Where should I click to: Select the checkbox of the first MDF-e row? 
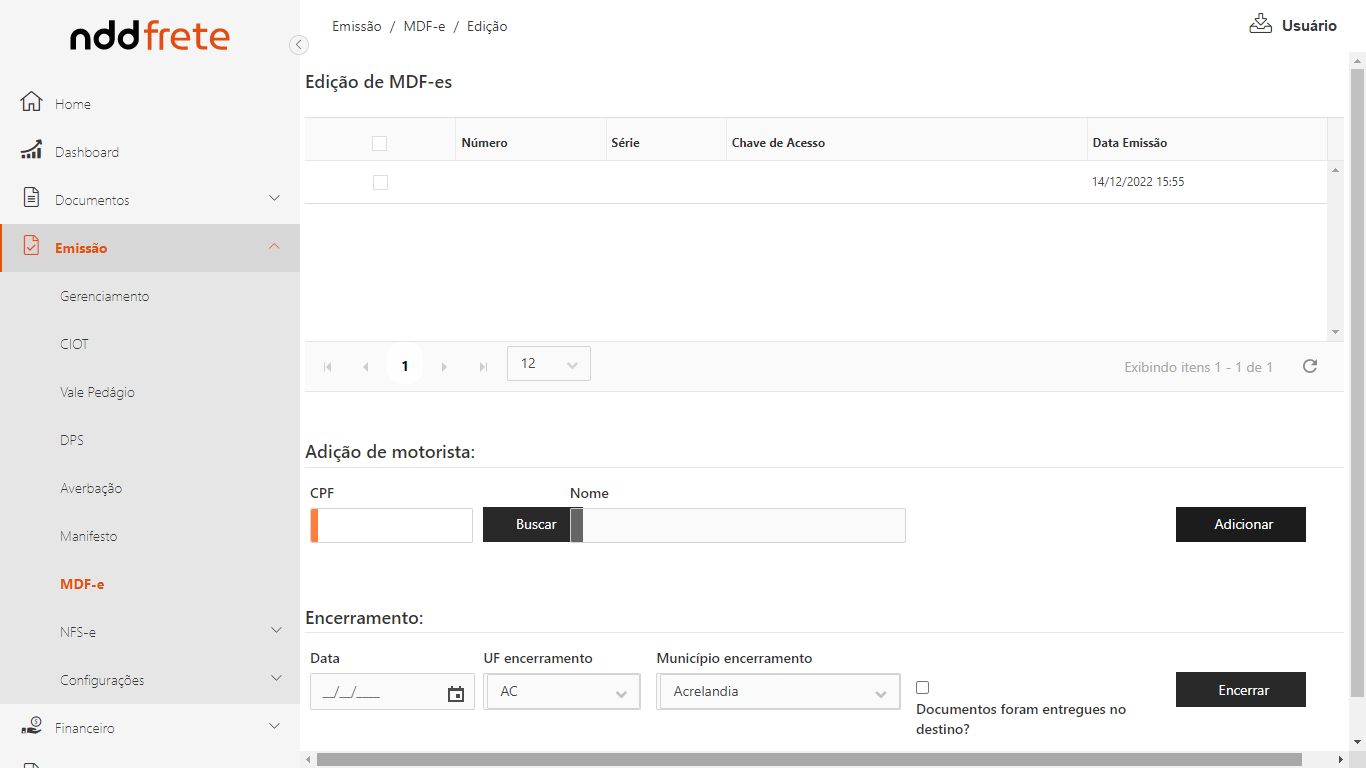(380, 182)
